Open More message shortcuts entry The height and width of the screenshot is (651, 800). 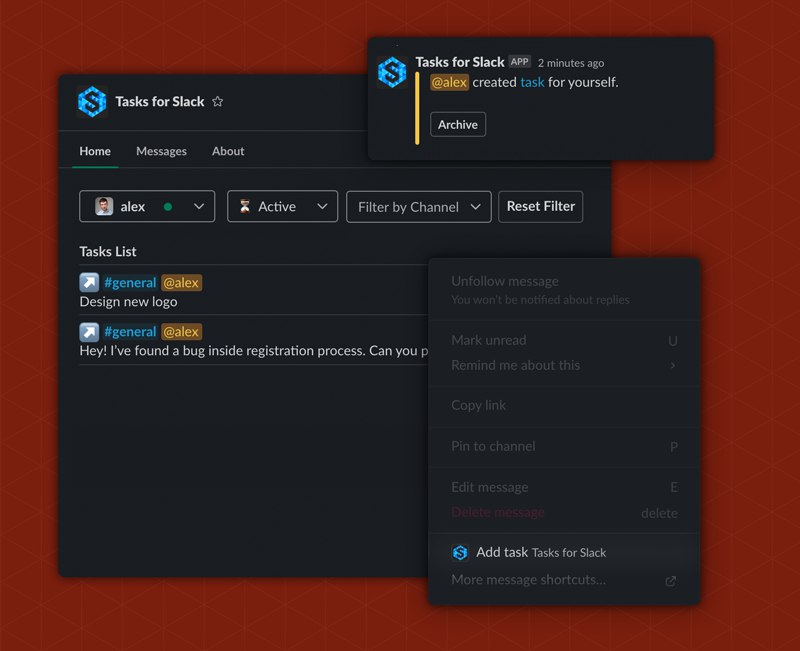coord(564,580)
